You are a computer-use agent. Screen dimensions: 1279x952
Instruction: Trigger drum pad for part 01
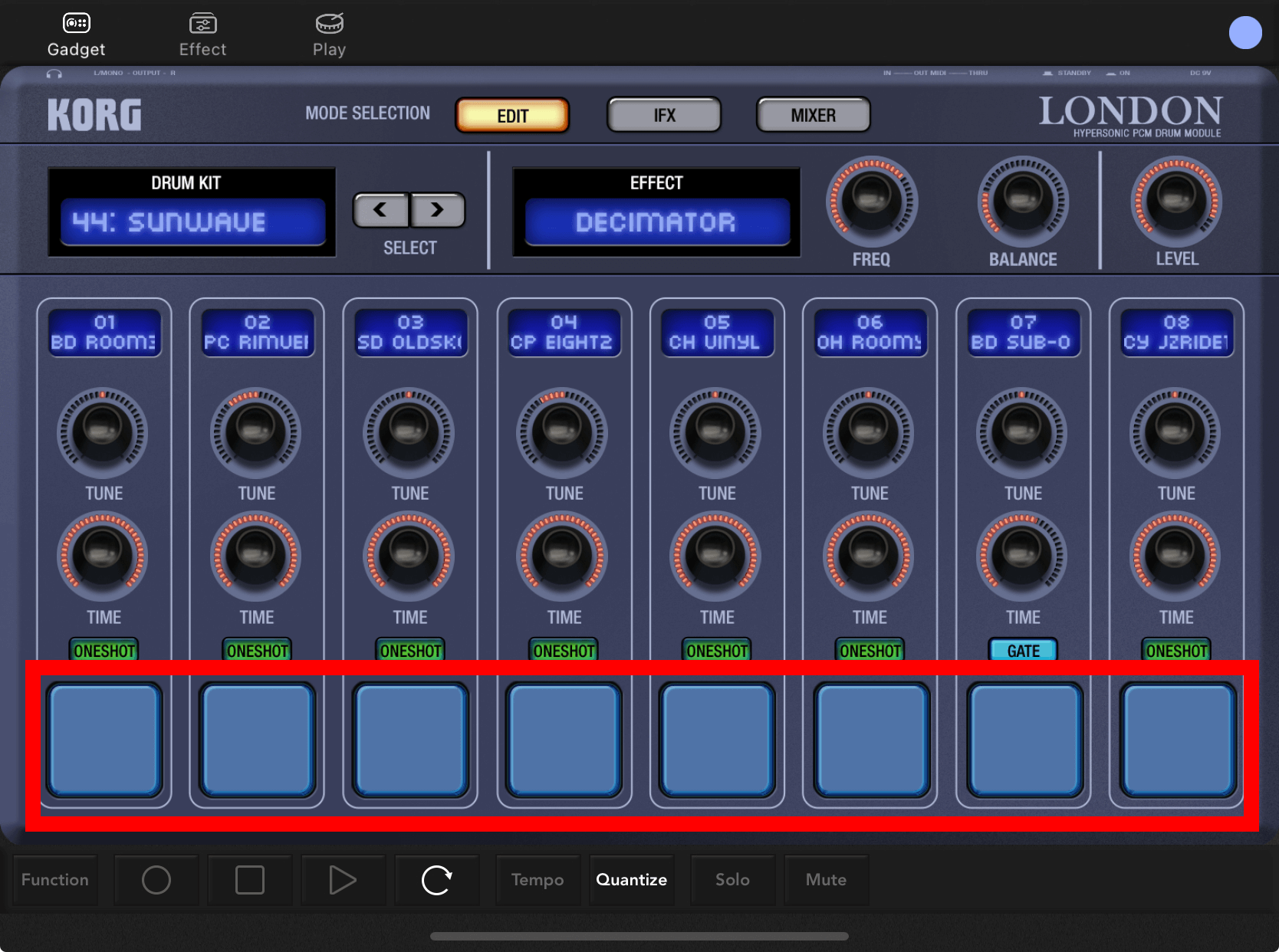104,740
